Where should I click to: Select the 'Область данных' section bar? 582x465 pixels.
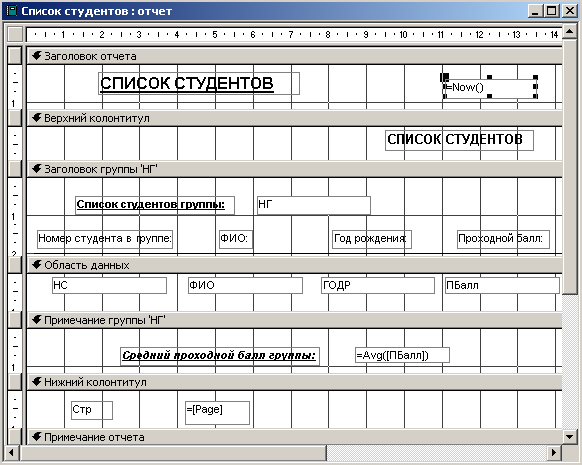pos(295,265)
